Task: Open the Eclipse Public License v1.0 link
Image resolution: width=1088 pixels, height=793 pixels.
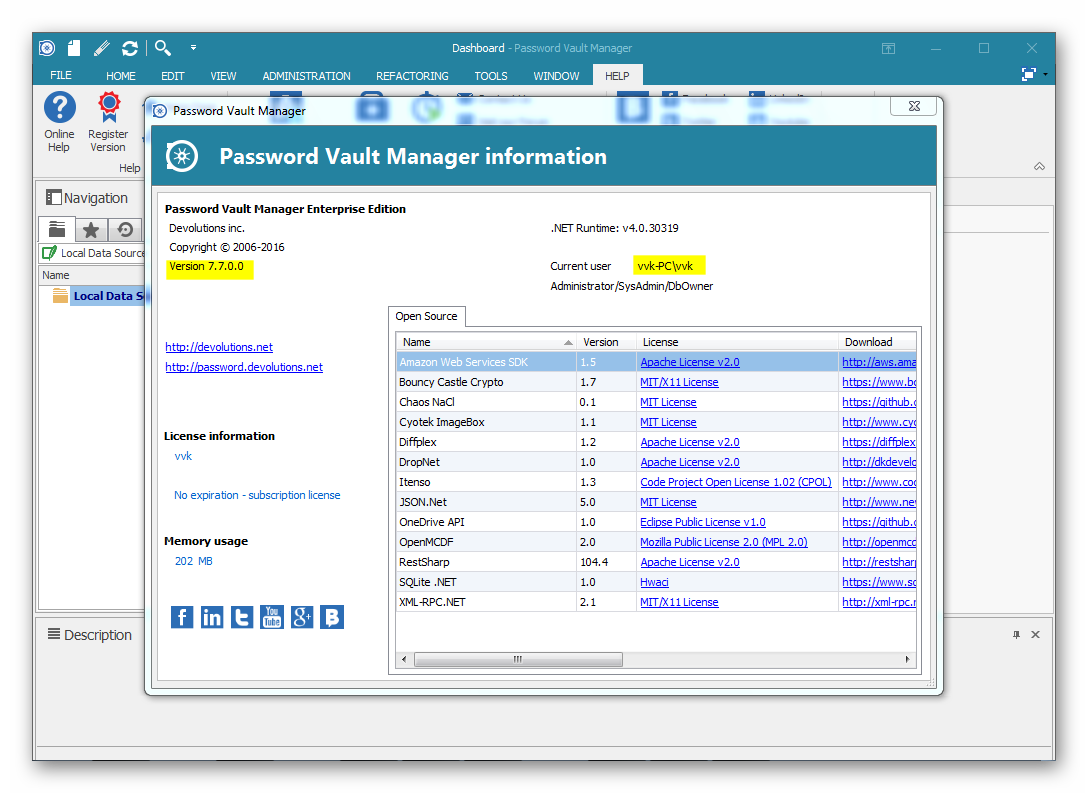Action: coord(703,522)
